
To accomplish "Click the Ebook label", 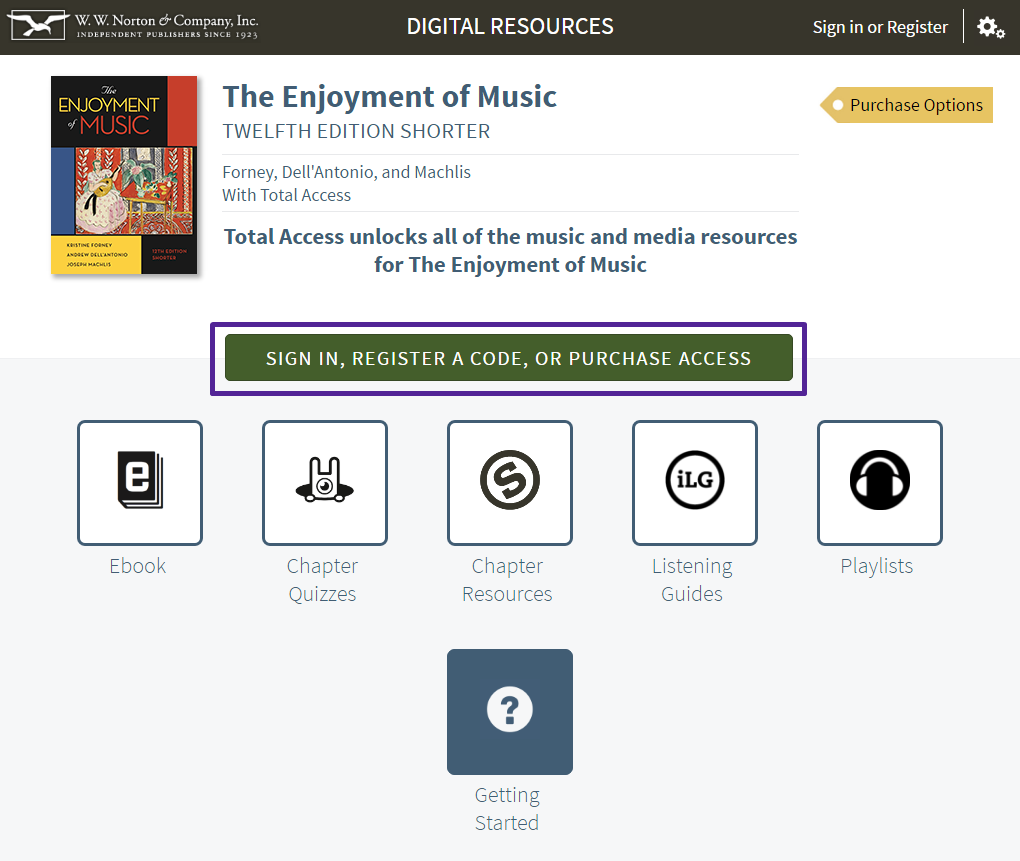I will [x=138, y=566].
